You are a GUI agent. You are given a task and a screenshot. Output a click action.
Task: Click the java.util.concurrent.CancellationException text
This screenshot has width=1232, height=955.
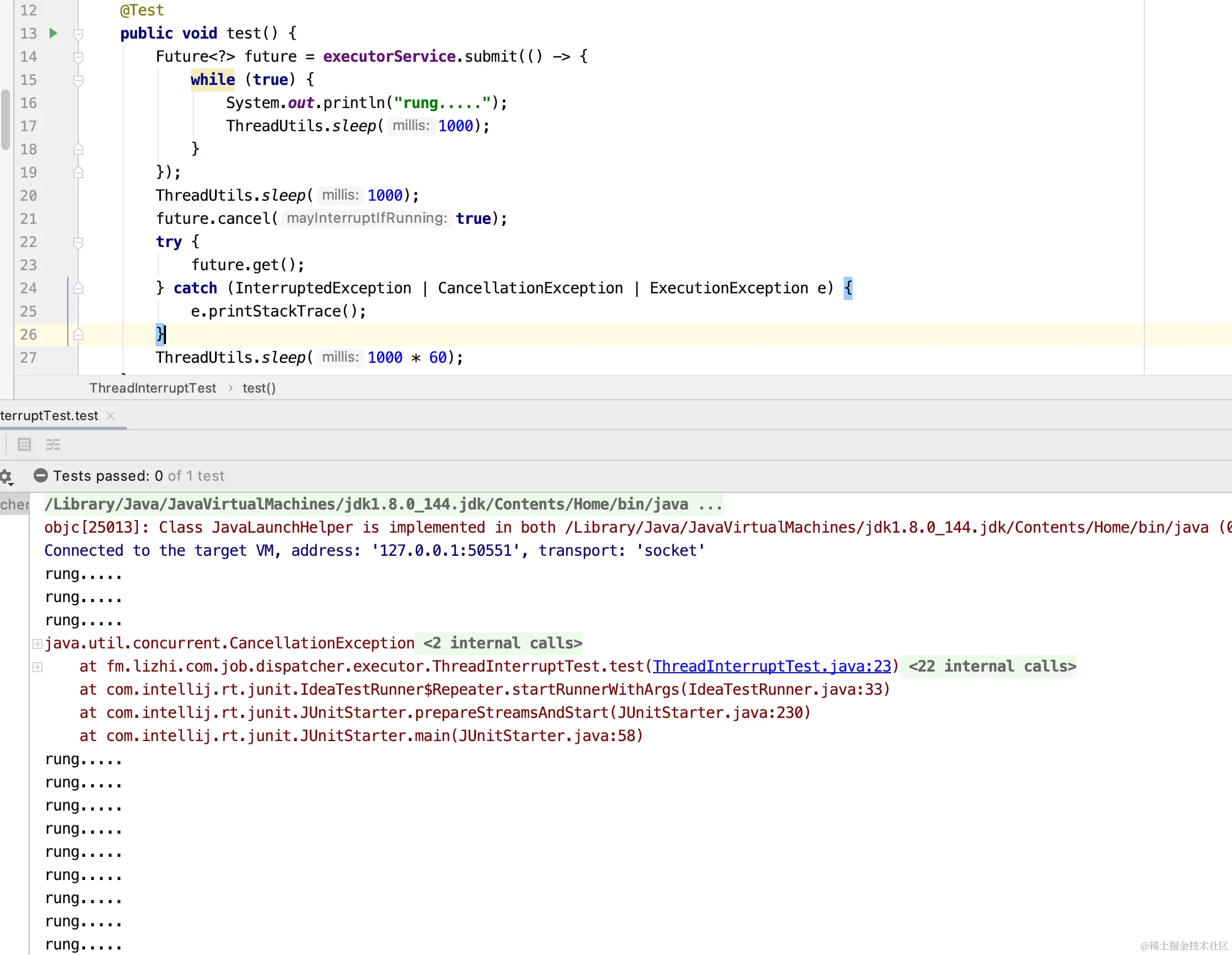tap(229, 643)
